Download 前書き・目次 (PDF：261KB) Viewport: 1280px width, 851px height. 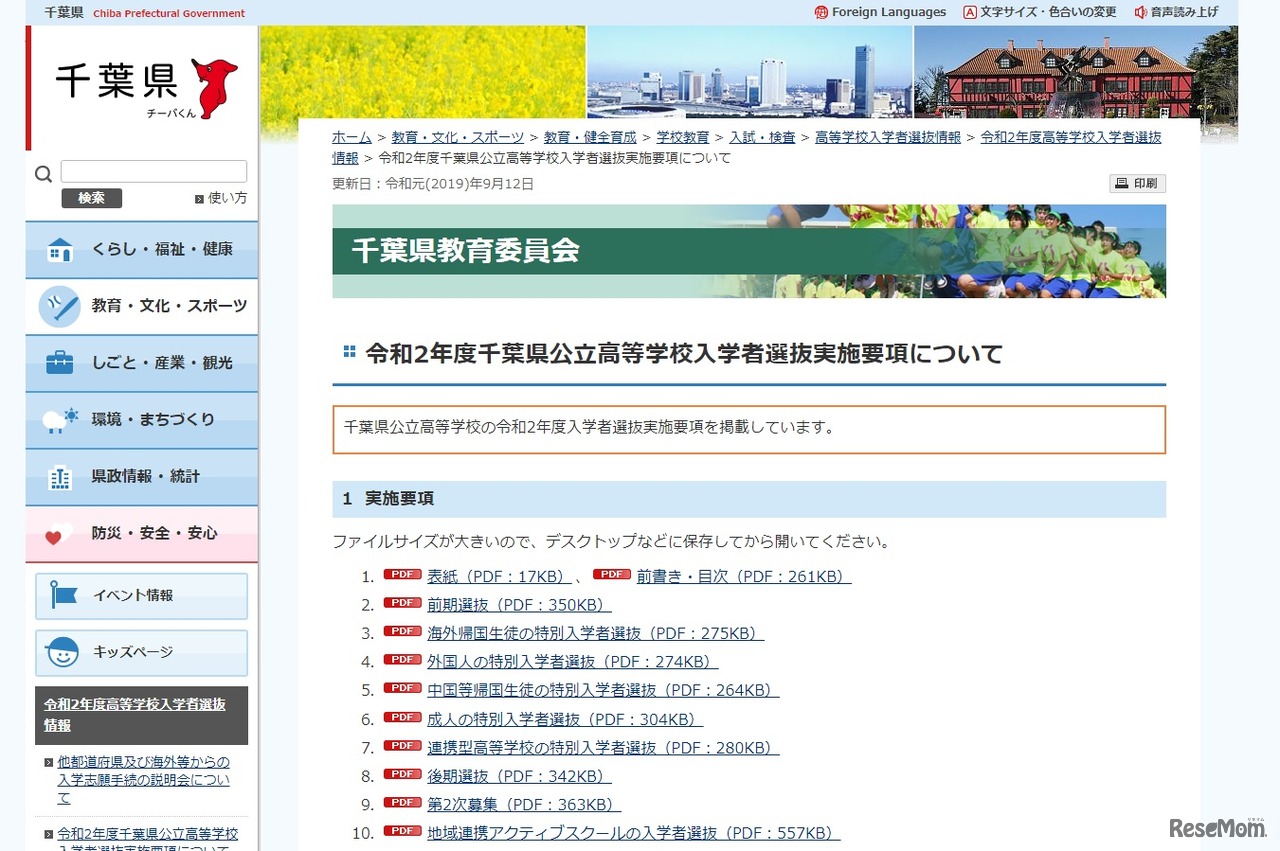tap(744, 577)
